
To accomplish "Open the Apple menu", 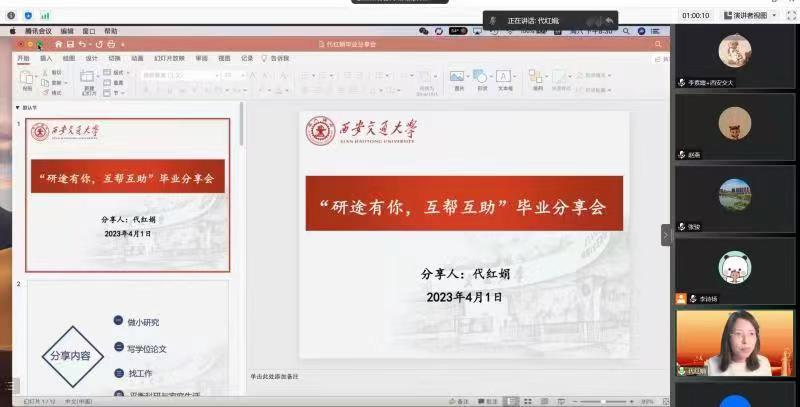I will [13, 31].
